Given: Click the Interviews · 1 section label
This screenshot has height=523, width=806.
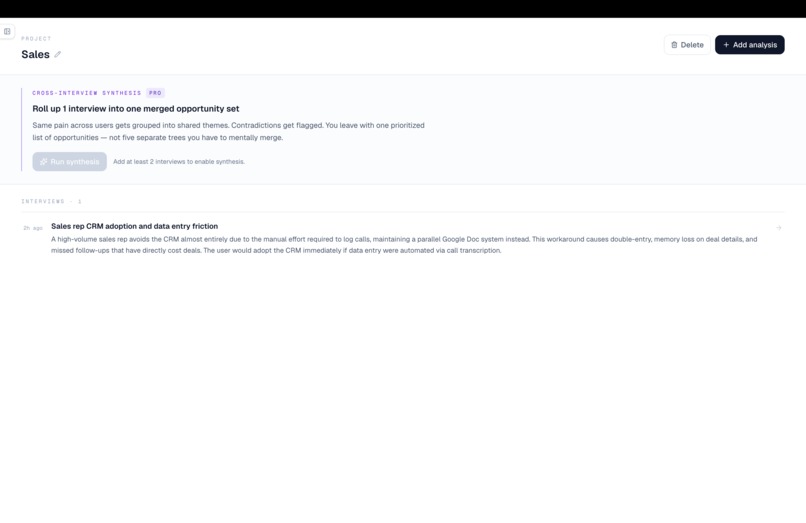Looking at the screenshot, I should coord(51,201).
